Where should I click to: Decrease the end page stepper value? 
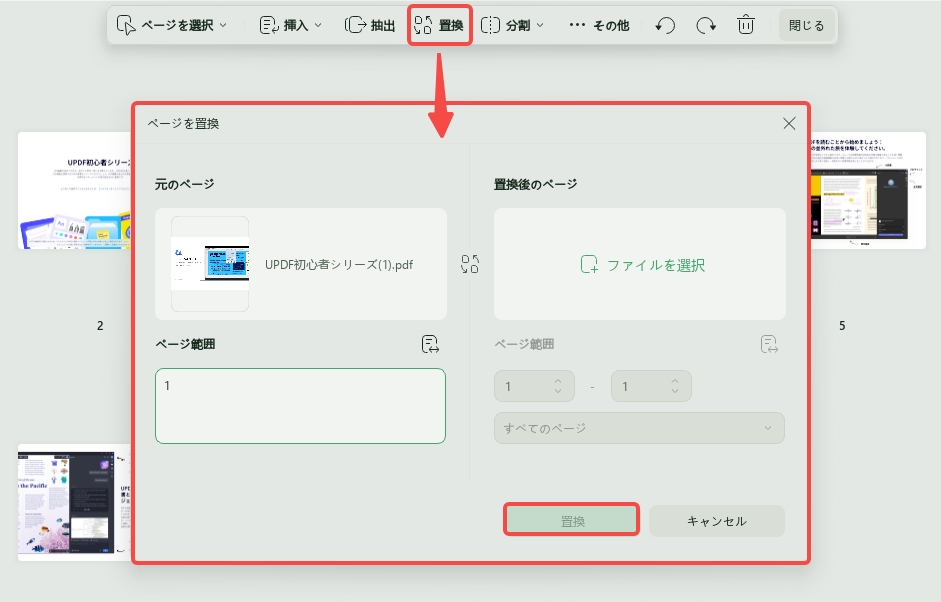point(675,391)
